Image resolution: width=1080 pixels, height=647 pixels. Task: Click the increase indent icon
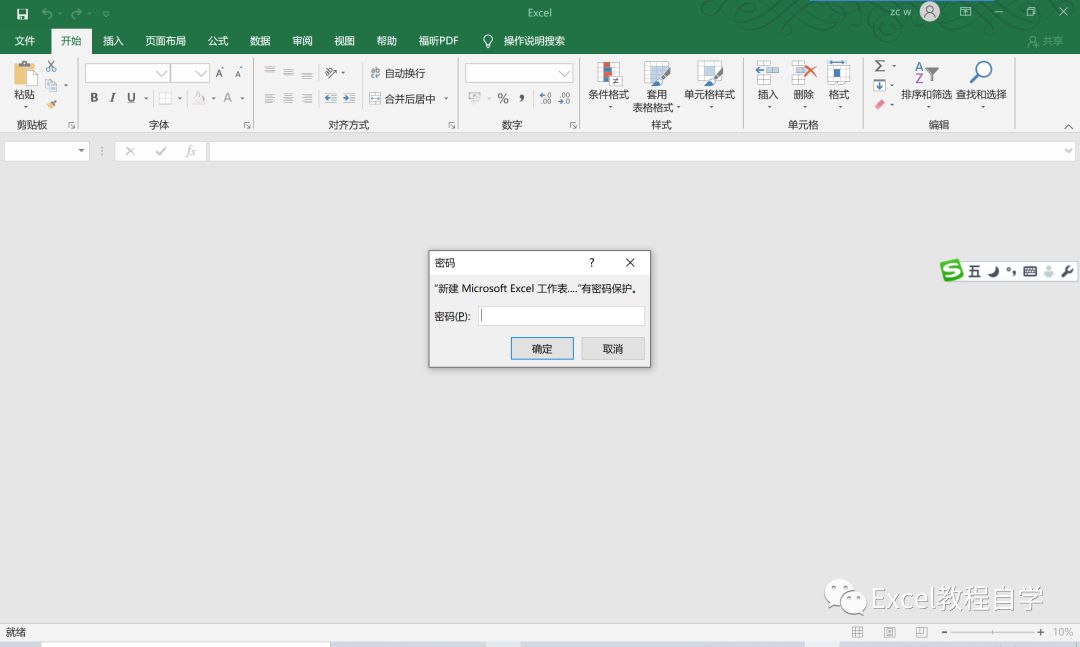[x=349, y=98]
